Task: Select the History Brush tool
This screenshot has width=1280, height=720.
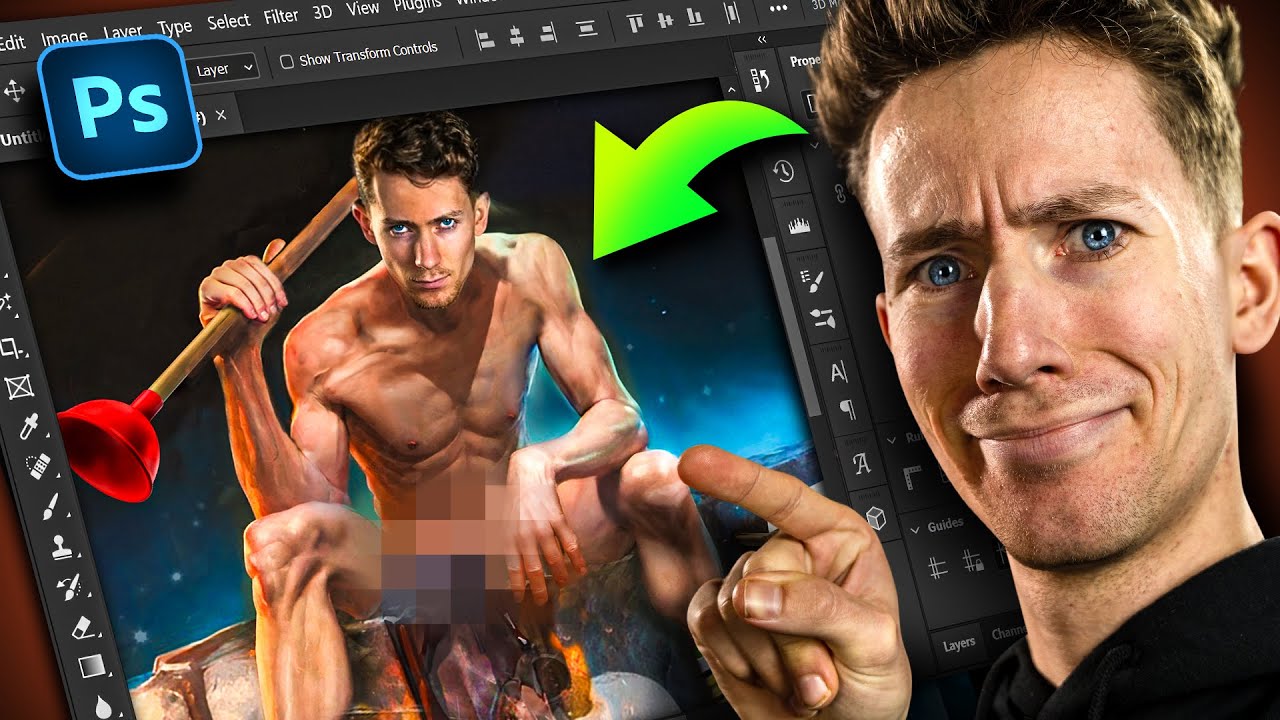Action: point(71,587)
